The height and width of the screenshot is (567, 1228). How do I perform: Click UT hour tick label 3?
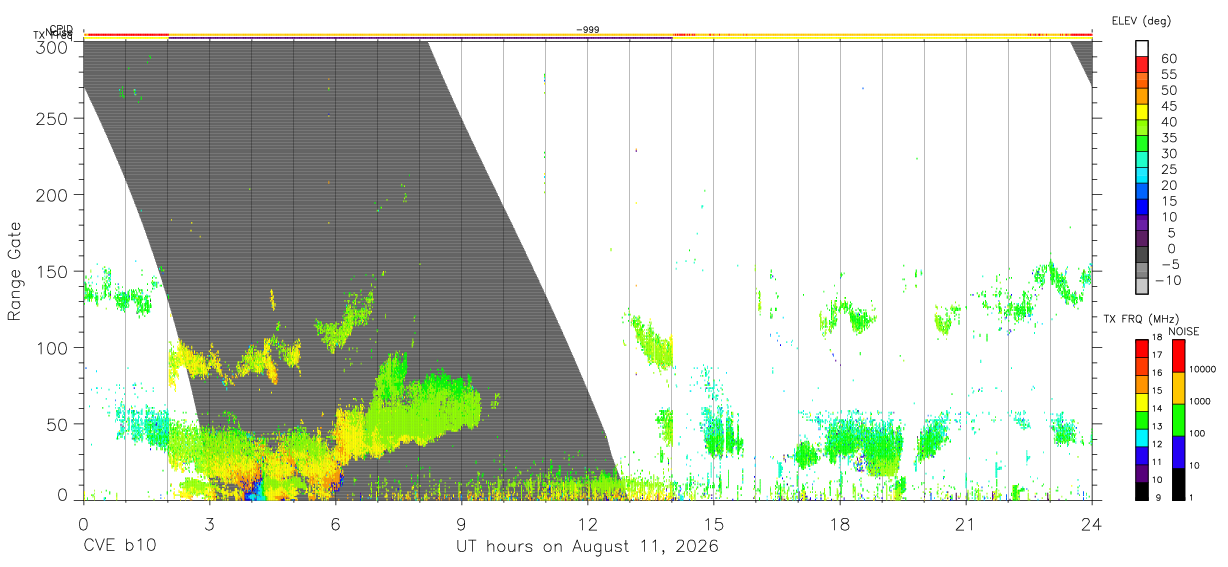click(209, 525)
